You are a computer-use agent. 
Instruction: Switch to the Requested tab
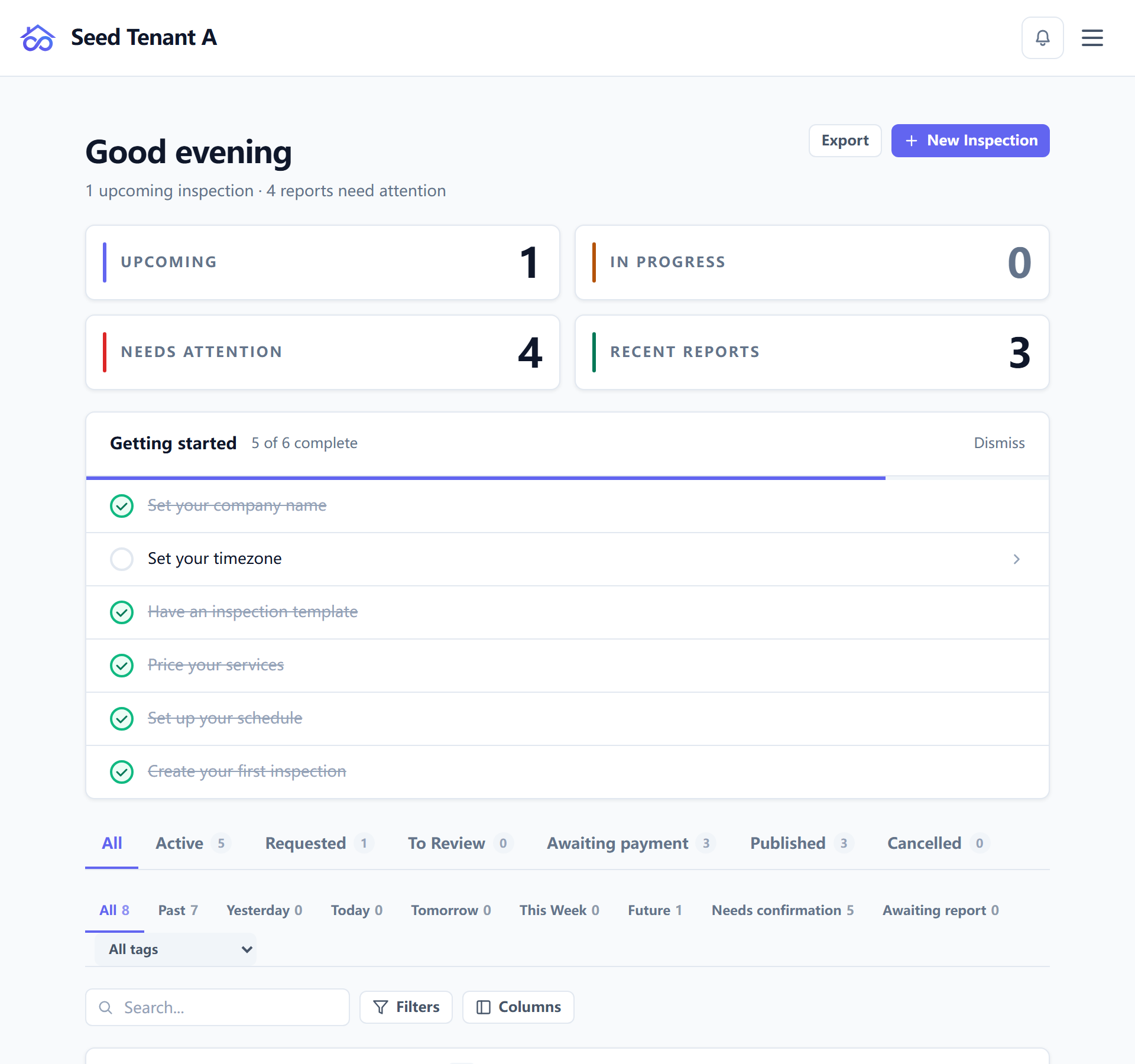tap(319, 844)
